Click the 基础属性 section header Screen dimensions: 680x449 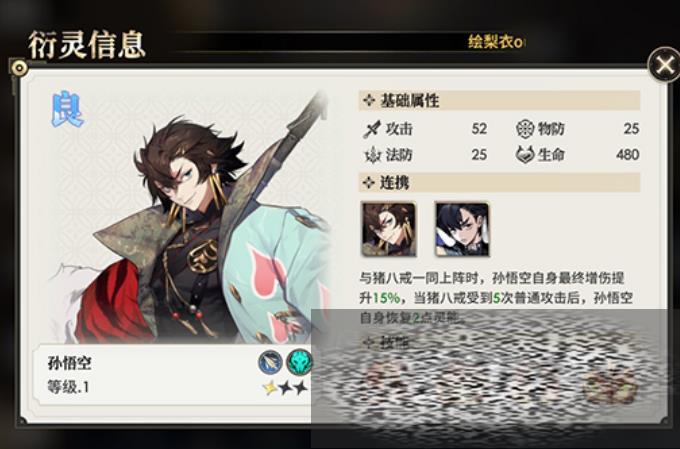pos(500,100)
